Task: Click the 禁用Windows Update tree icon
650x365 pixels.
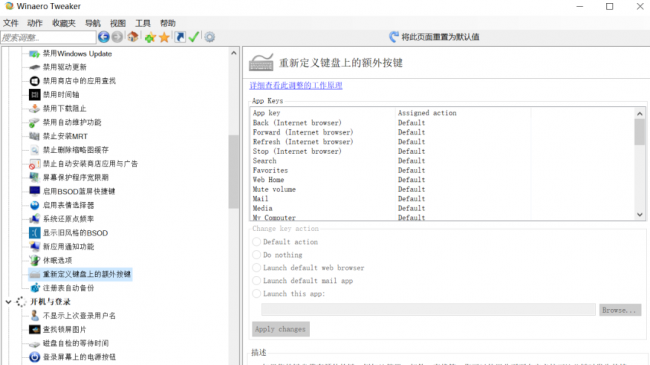Action: [x=34, y=54]
